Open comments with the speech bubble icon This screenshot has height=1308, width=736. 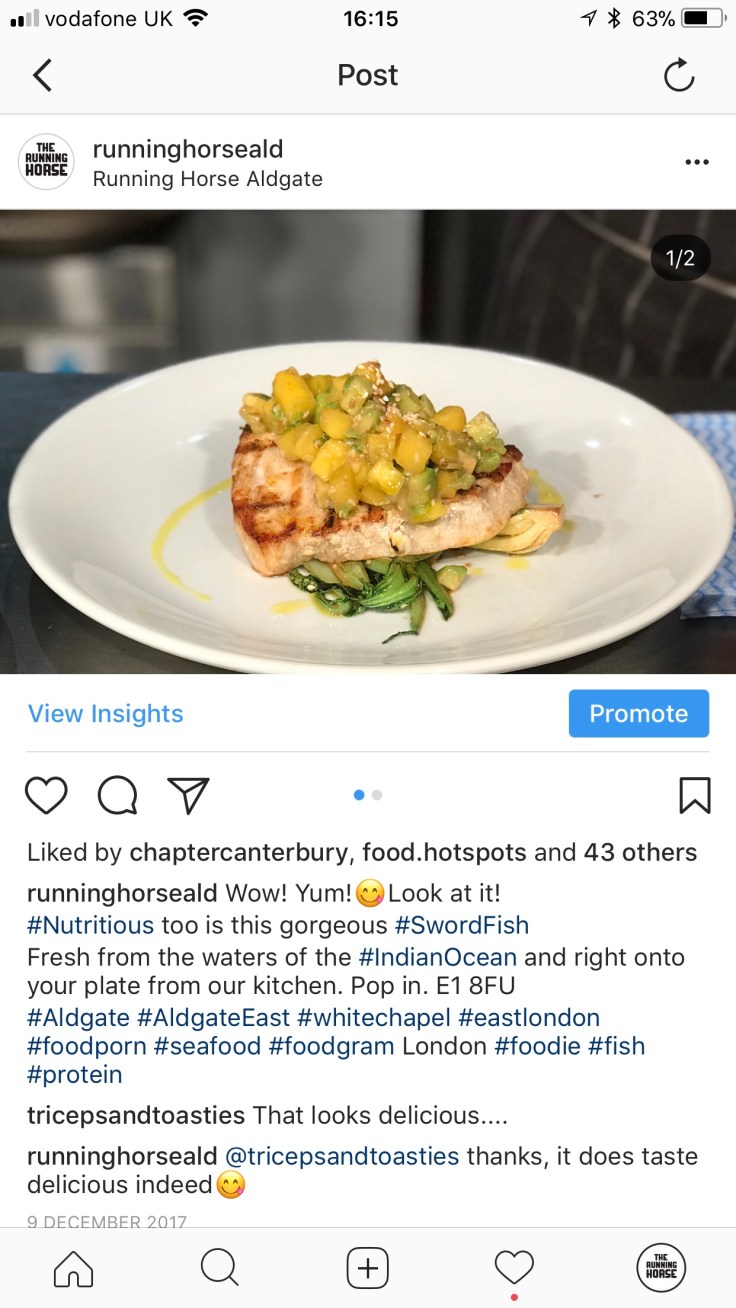coord(117,796)
